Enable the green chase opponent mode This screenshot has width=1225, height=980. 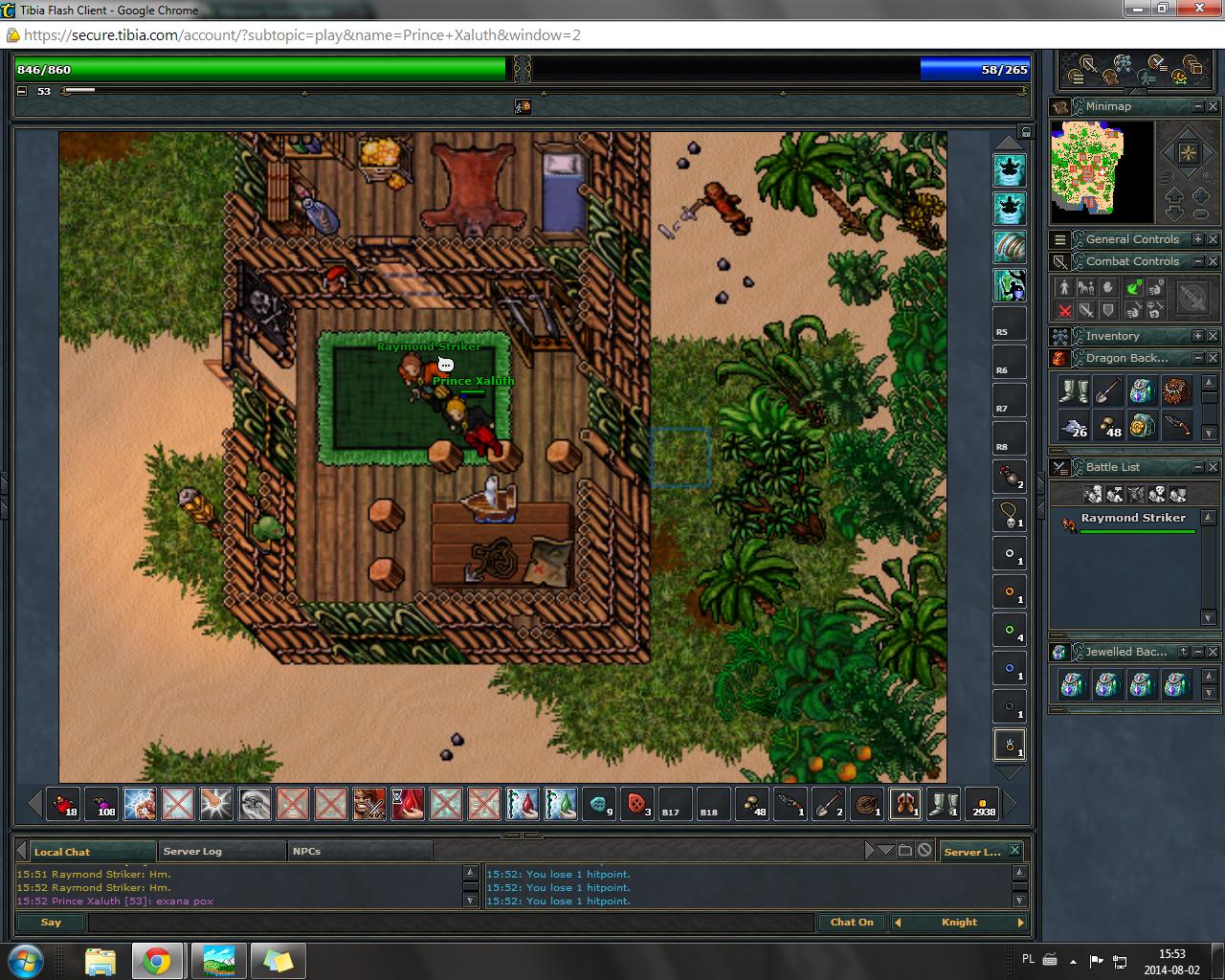pyautogui.click(x=1133, y=287)
